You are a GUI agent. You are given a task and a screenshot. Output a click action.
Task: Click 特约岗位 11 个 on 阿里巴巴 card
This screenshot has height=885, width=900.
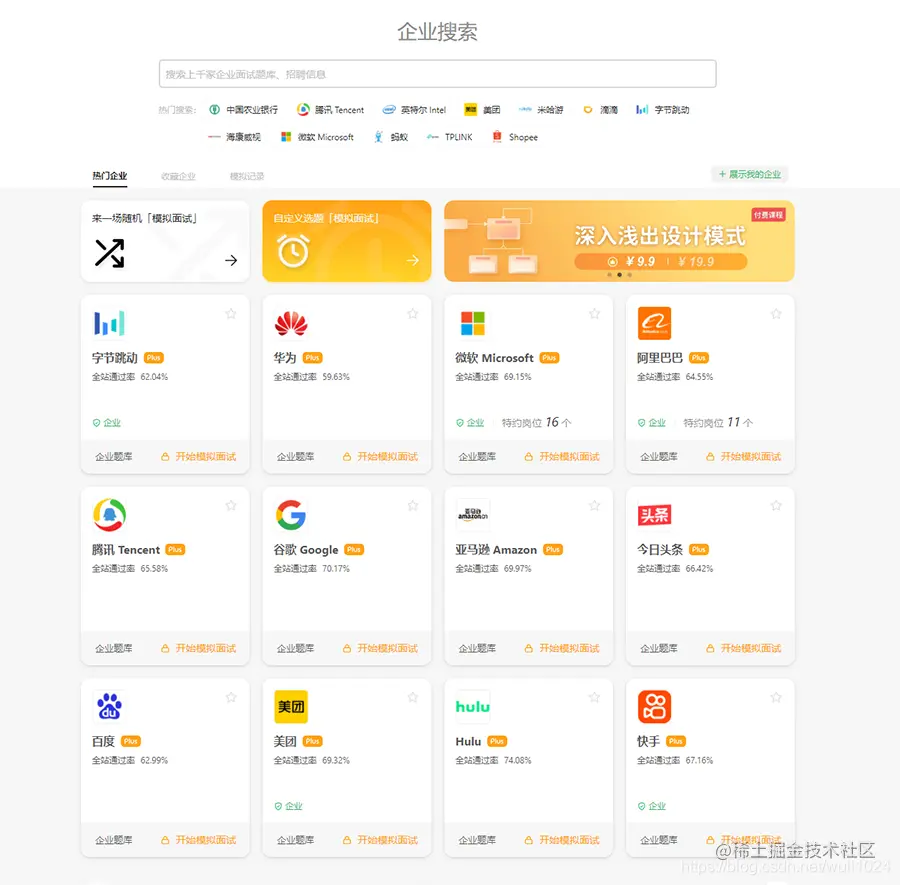coord(718,423)
